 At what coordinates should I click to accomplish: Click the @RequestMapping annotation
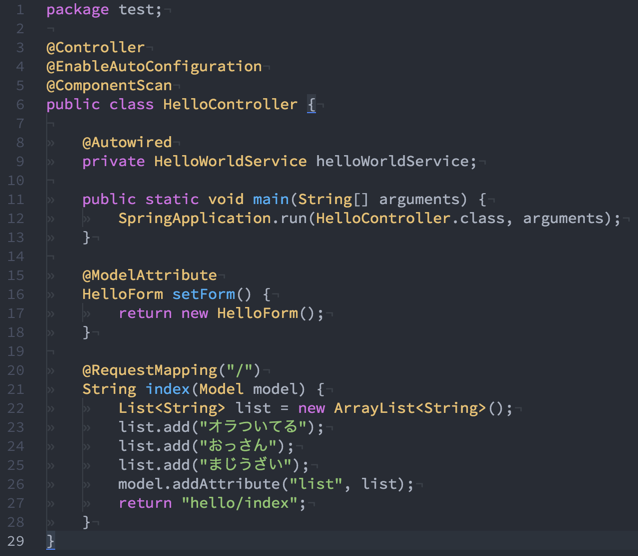tap(149, 371)
